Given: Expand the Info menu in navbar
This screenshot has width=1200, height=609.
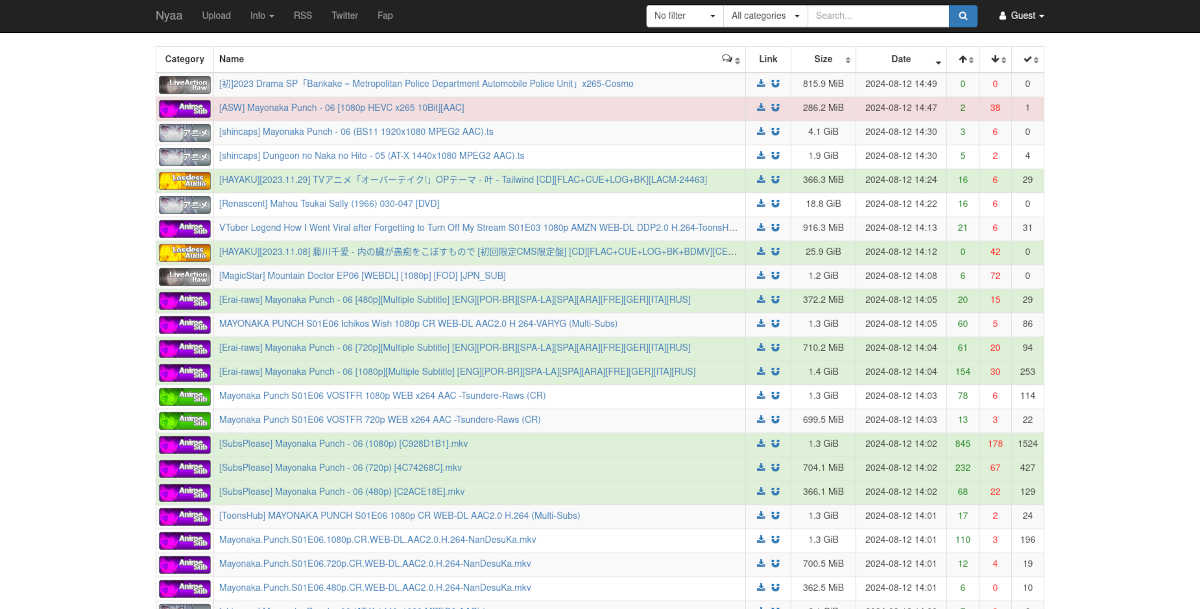Looking at the screenshot, I should pos(262,16).
